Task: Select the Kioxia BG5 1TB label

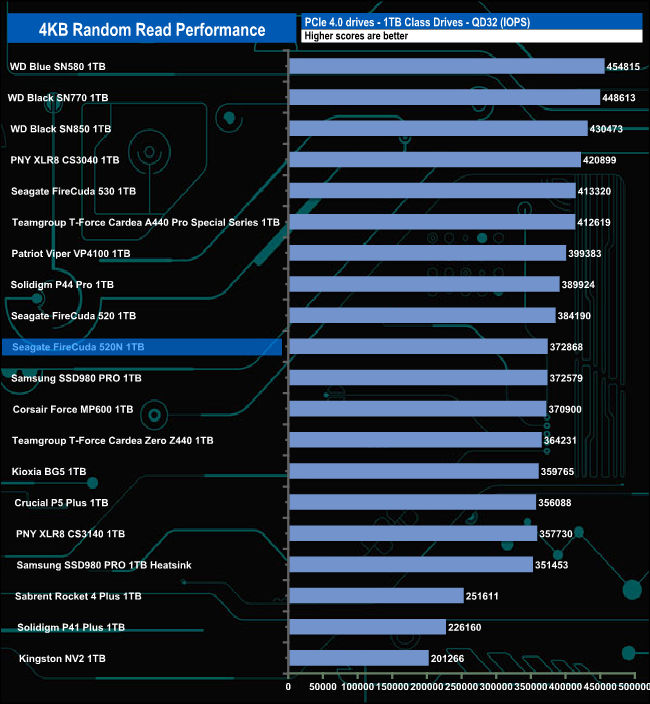Action: click(x=48, y=471)
